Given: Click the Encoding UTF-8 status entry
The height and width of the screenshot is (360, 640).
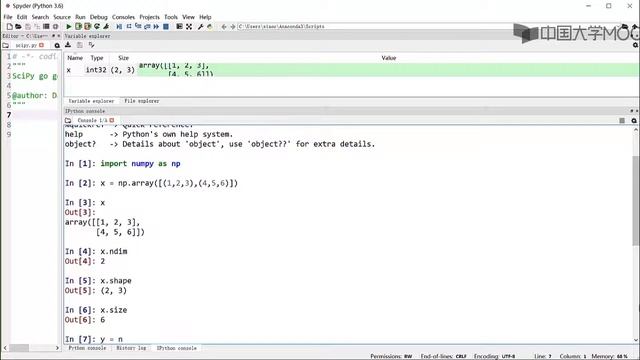Looking at the screenshot, I should tap(494, 356).
